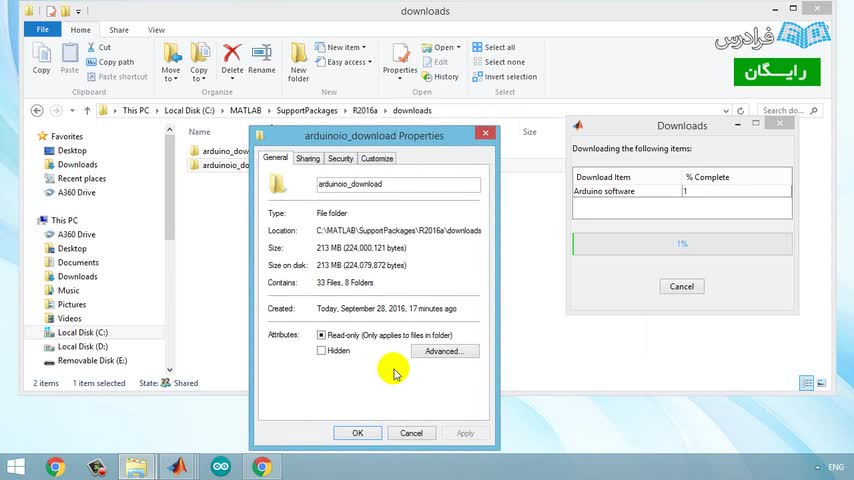Open folder History command
Viewport: 854px width, 480px height.
pos(441,77)
